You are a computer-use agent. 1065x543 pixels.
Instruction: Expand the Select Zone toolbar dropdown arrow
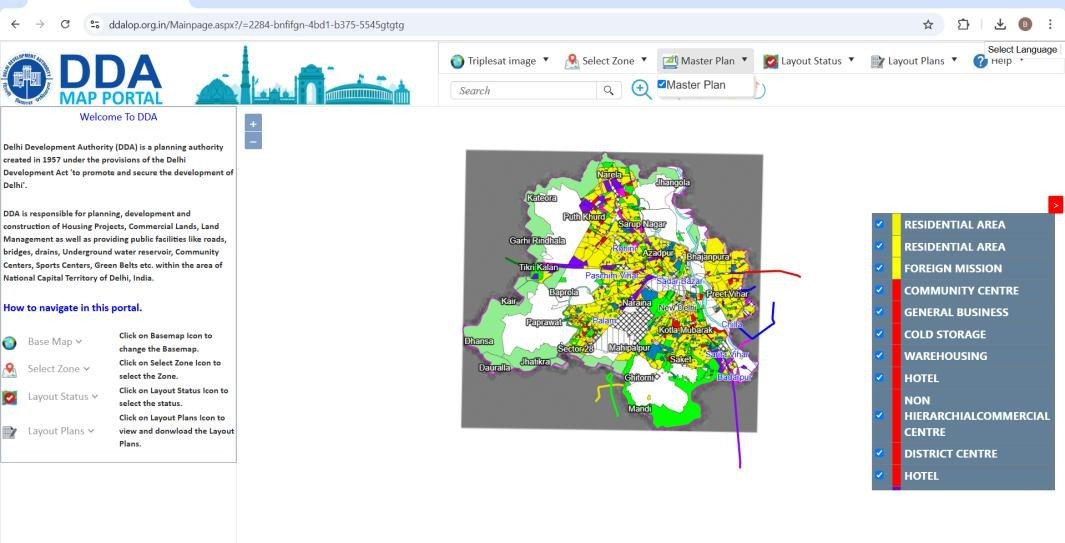pos(644,60)
